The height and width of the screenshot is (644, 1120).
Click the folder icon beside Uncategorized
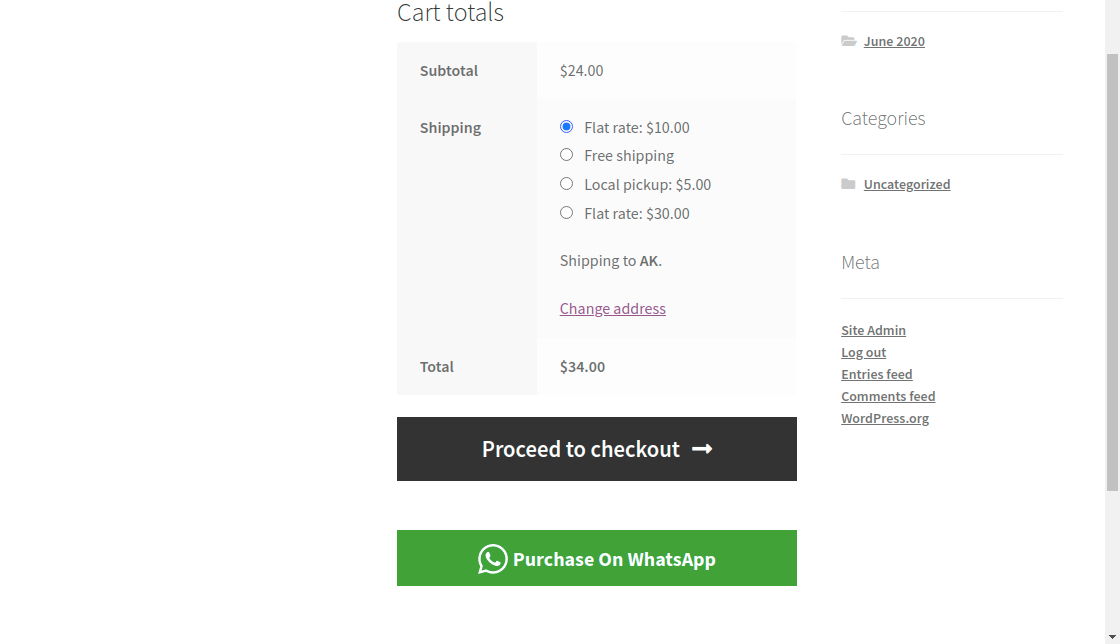coord(848,184)
